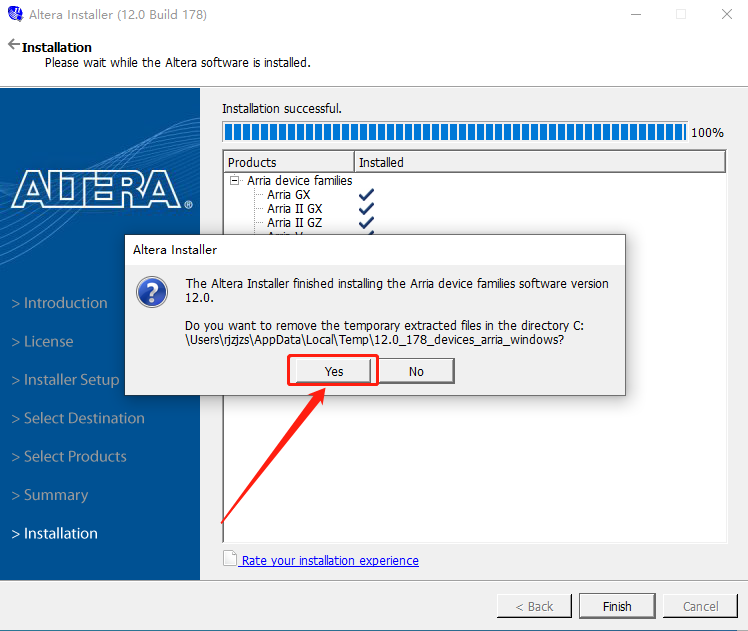Image resolution: width=748 pixels, height=631 pixels.
Task: Select the Arria GX row
Action: pyautogui.click(x=289, y=195)
